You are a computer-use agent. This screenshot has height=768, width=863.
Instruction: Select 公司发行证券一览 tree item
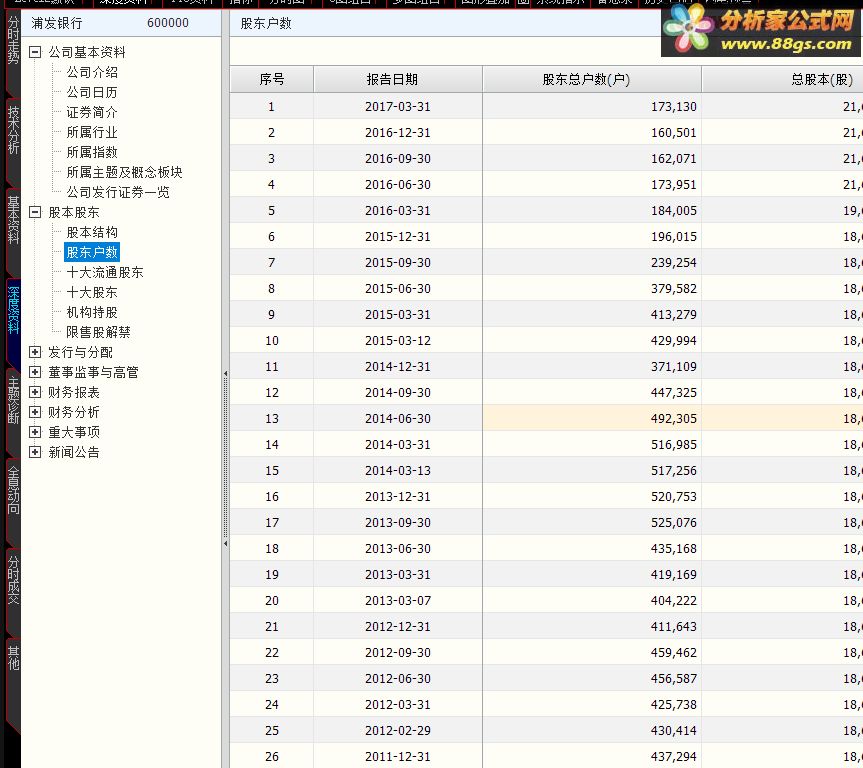(x=118, y=192)
